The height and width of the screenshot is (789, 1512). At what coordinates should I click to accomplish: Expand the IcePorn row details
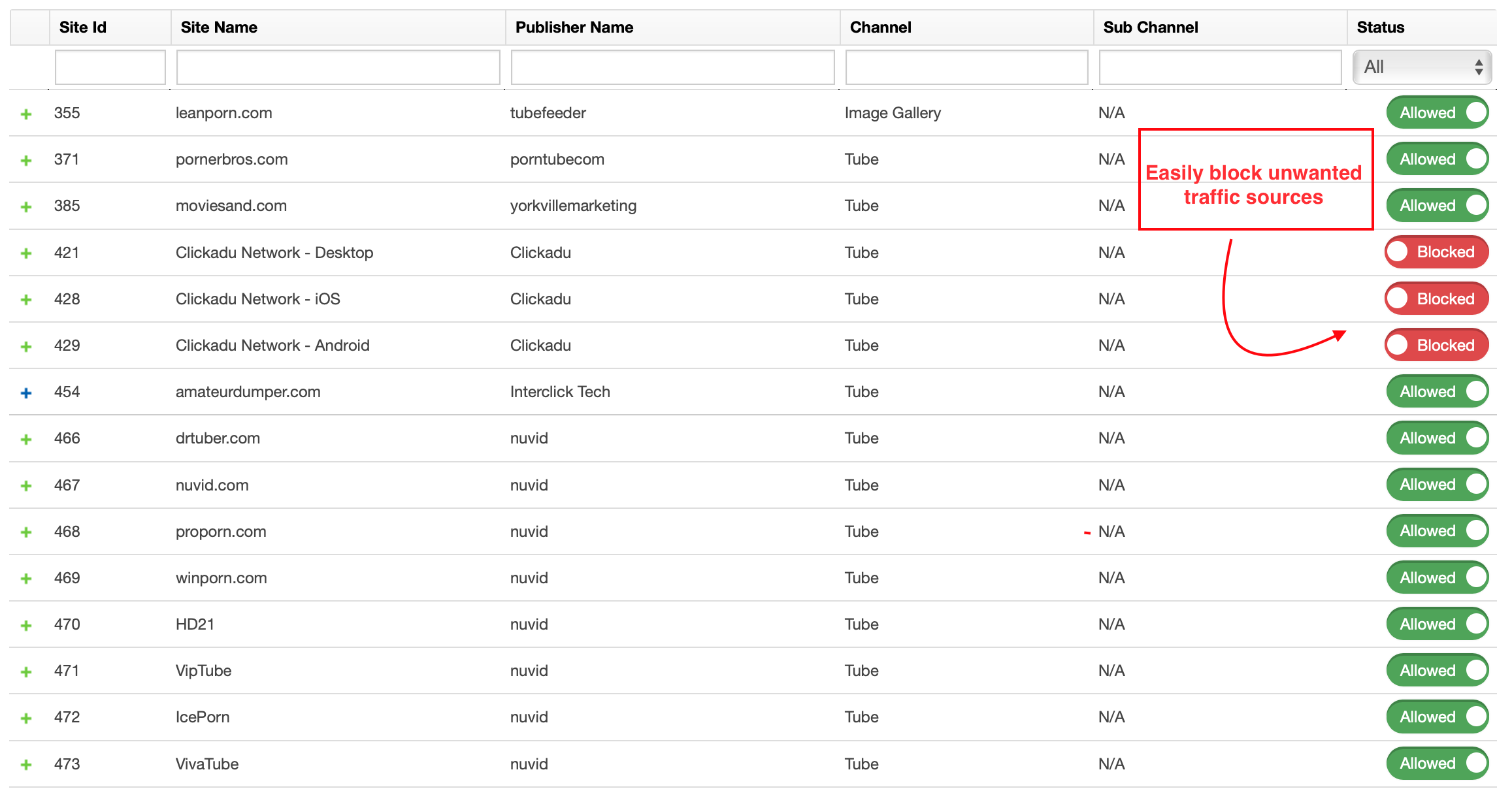(26, 718)
